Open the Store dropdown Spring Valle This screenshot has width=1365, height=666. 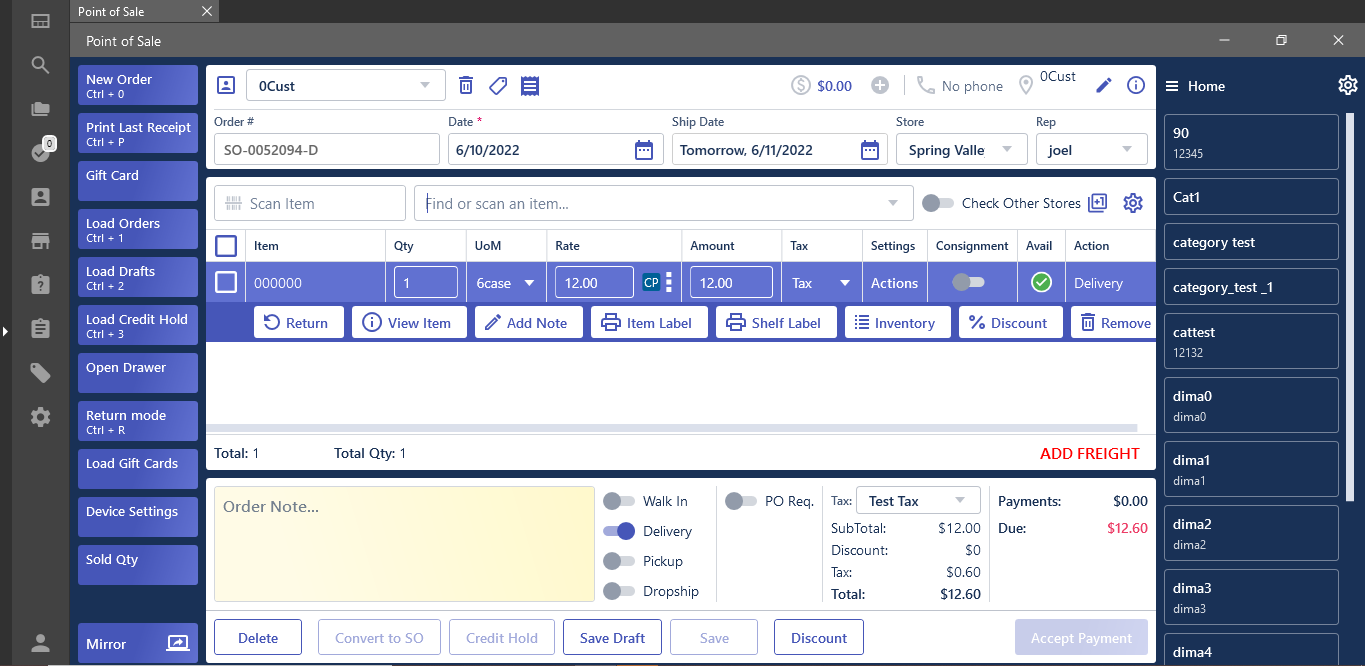(x=961, y=150)
